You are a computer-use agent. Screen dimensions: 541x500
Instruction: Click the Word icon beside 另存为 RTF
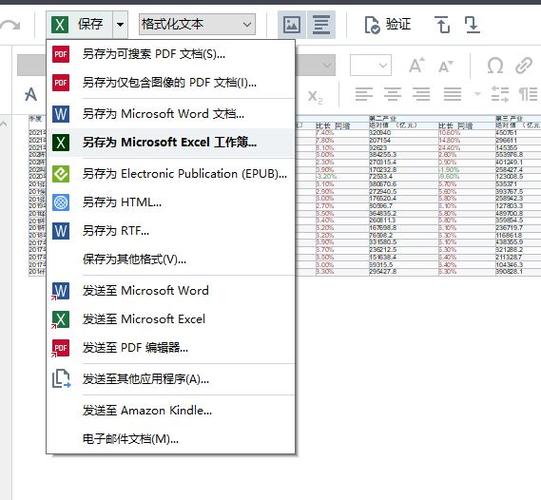pos(61,231)
